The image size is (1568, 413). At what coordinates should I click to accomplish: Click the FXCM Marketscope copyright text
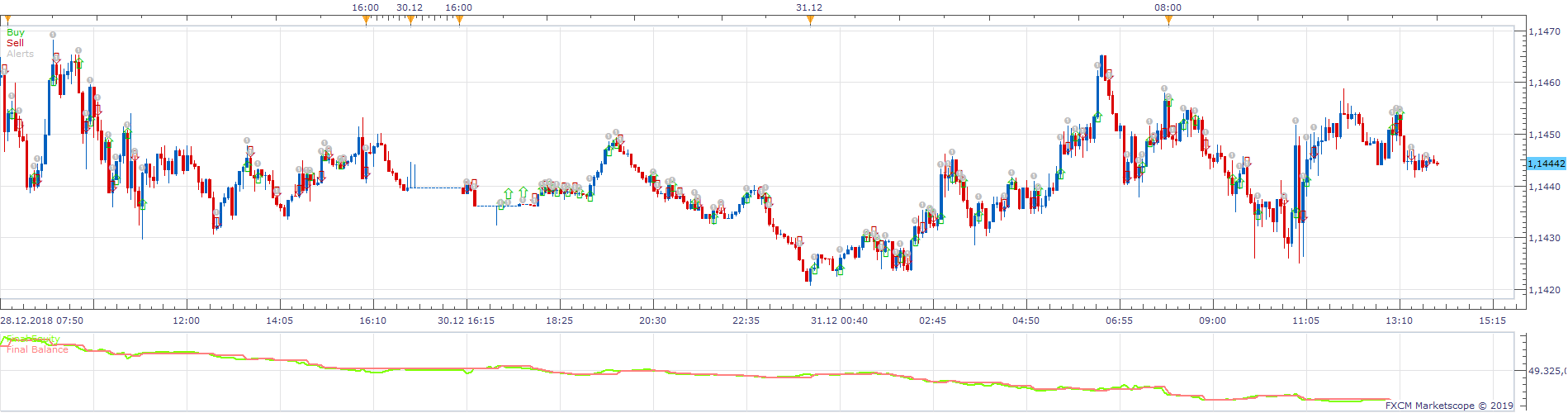pos(1449,406)
